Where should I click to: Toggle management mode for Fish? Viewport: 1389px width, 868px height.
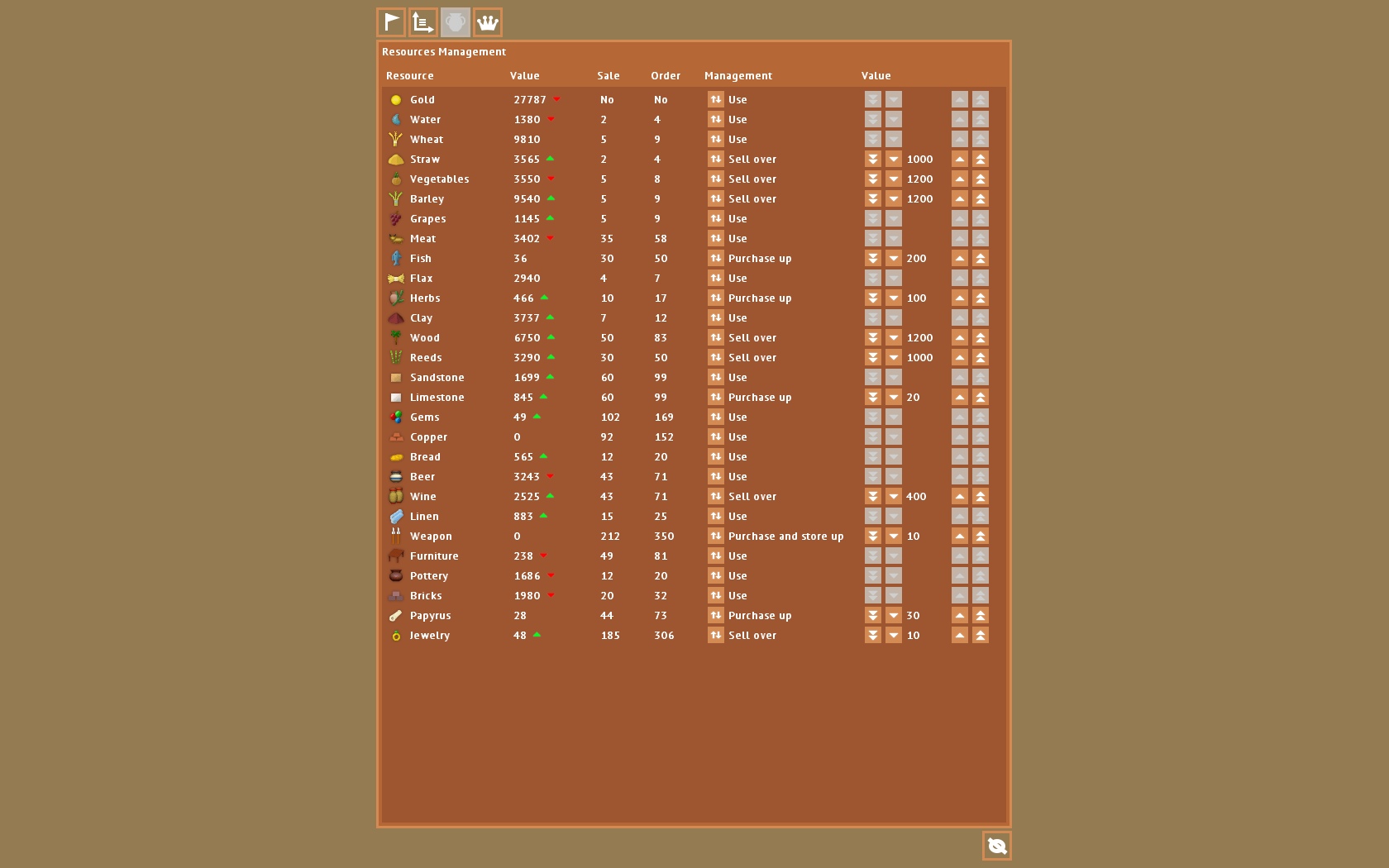716,258
